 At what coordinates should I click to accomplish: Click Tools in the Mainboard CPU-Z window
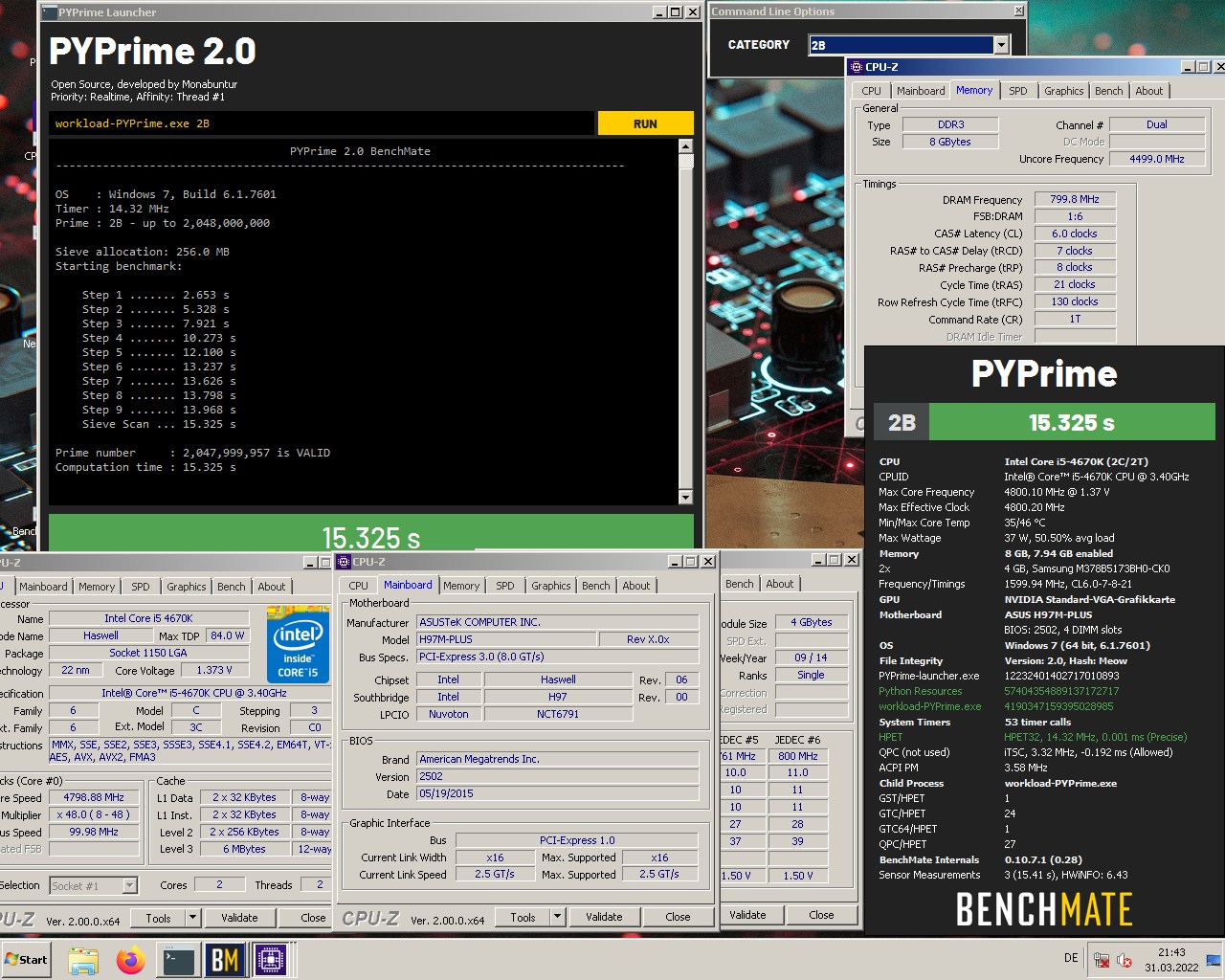[x=523, y=917]
